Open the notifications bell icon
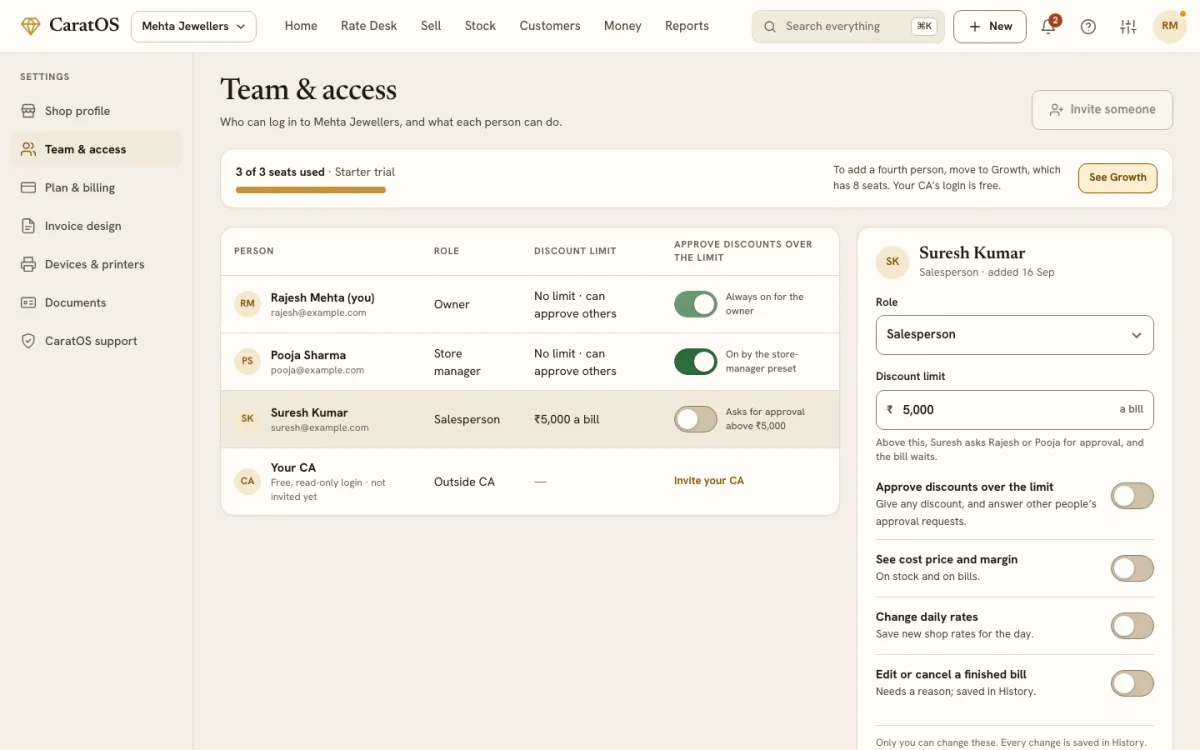Image resolution: width=1200 pixels, height=750 pixels. [x=1049, y=26]
